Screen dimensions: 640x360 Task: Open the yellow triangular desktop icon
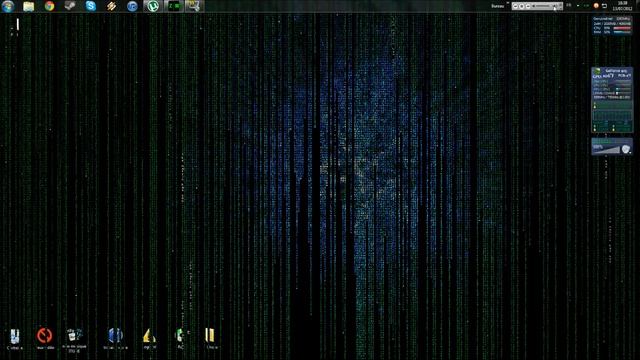click(x=149, y=336)
